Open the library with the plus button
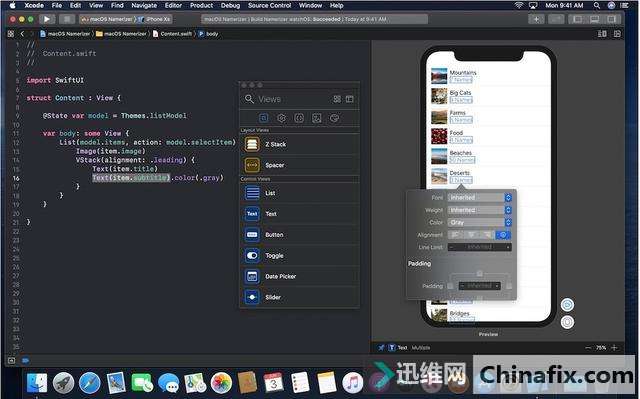 point(536,19)
